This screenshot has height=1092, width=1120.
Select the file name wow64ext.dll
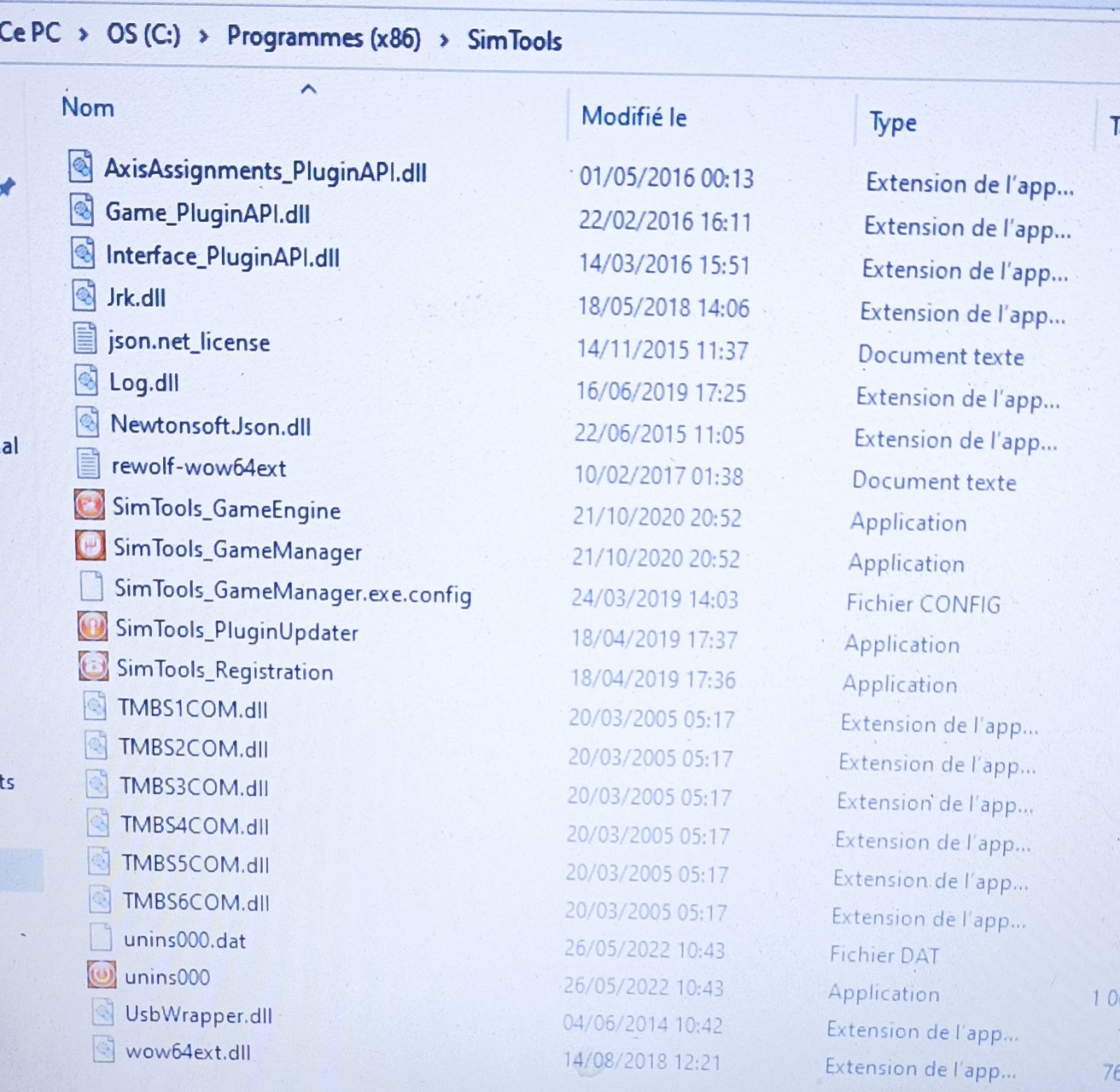(x=188, y=1052)
